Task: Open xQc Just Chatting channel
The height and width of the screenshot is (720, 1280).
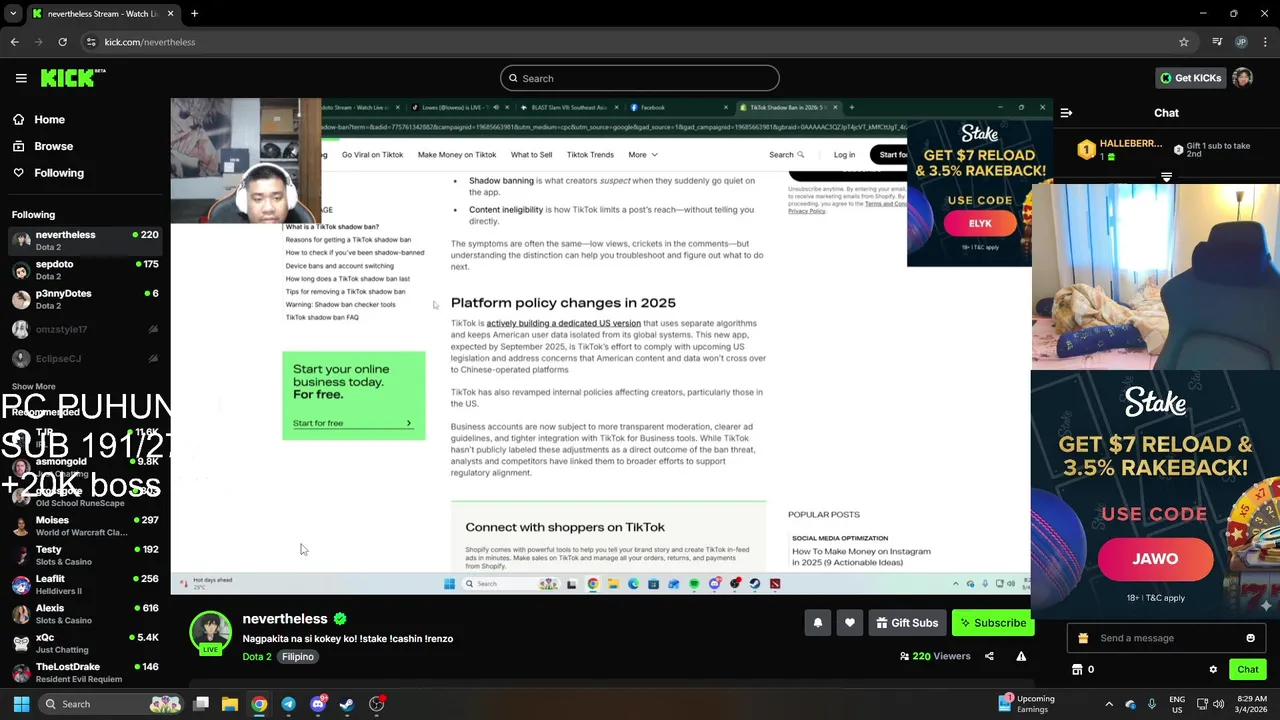Action: click(85, 643)
